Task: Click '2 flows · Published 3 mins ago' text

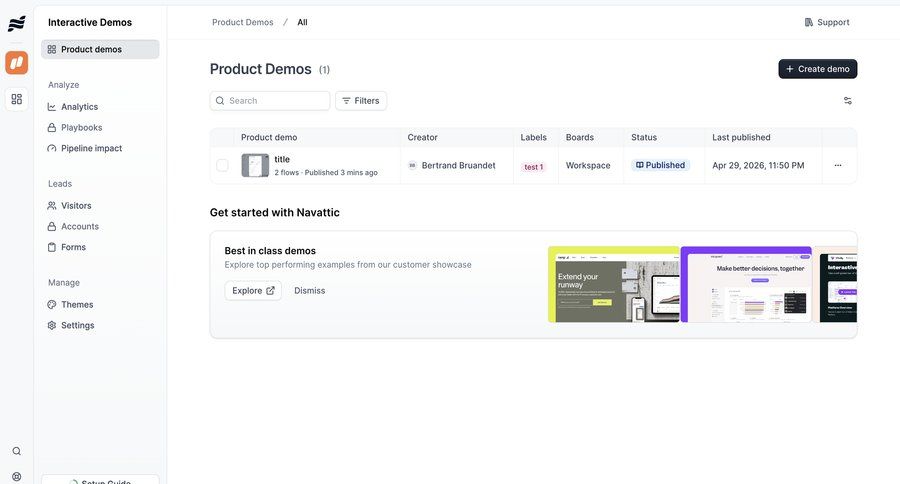Action: [x=326, y=172]
